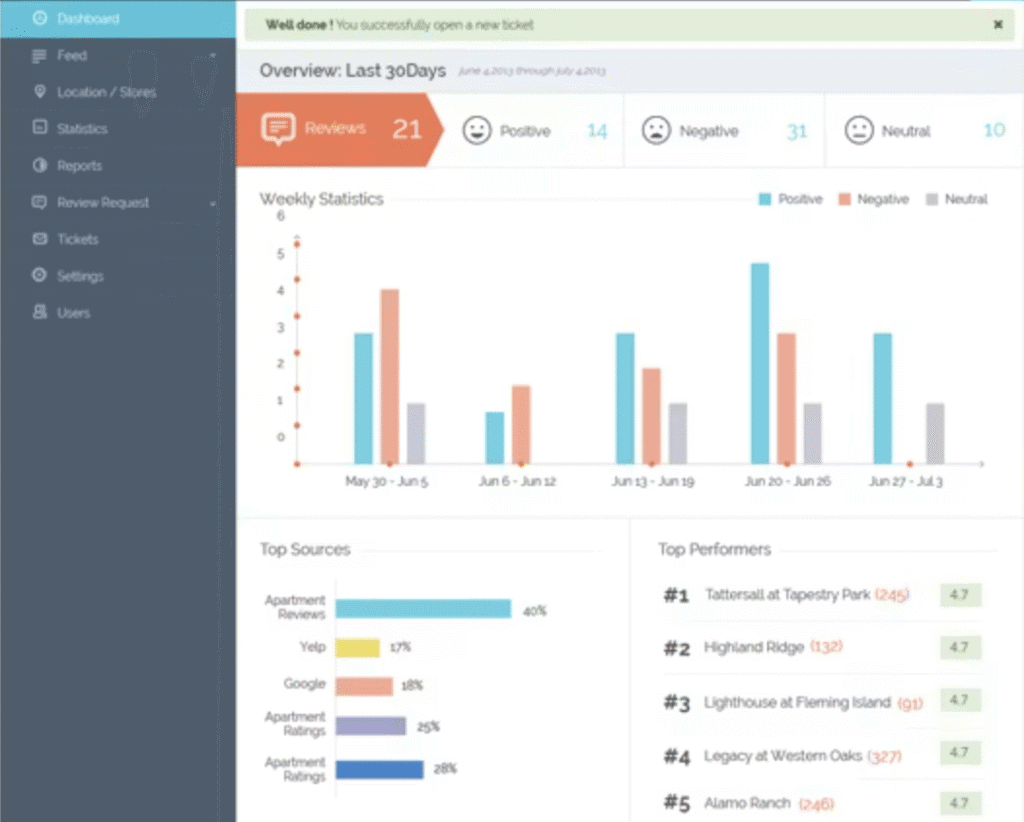Image resolution: width=1024 pixels, height=822 pixels.
Task: Select the Reviews overview tab
Action: point(335,129)
